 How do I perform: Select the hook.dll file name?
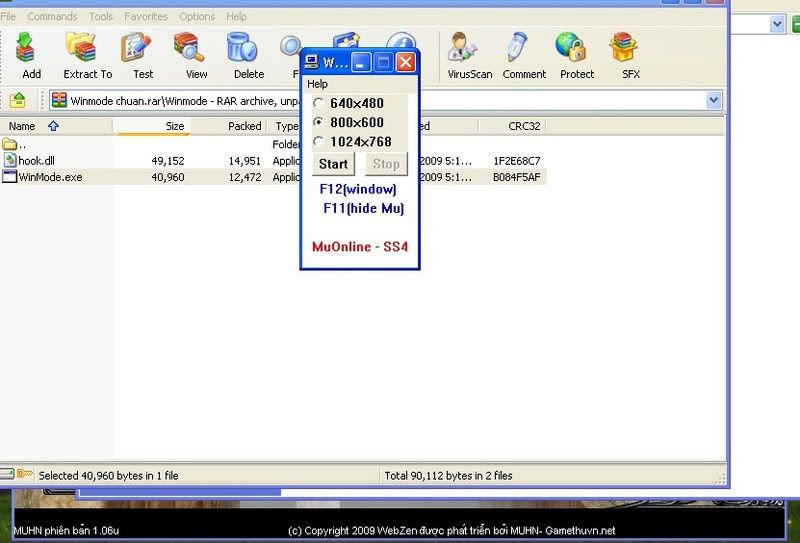tap(36, 160)
